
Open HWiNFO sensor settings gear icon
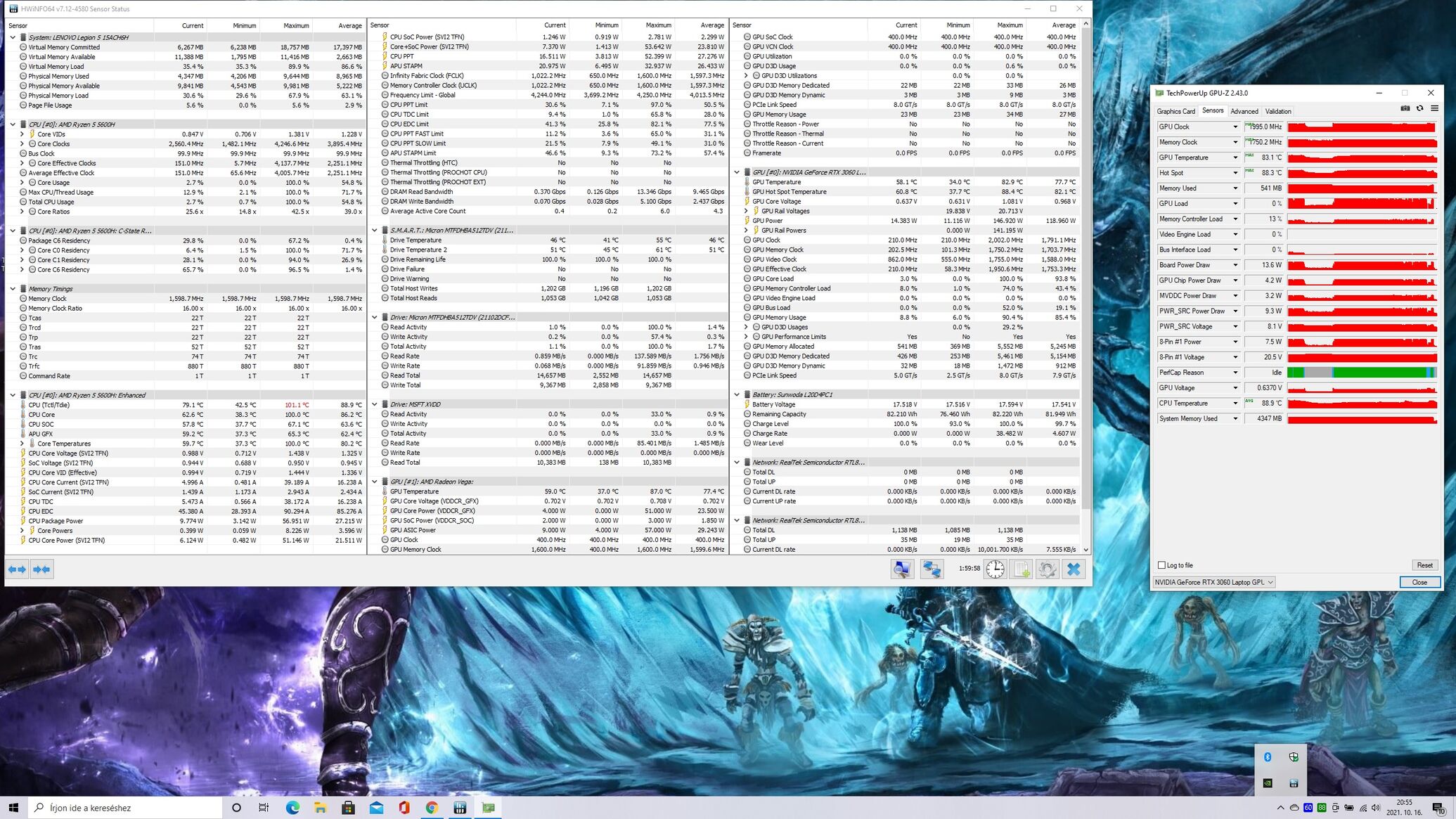[1047, 569]
